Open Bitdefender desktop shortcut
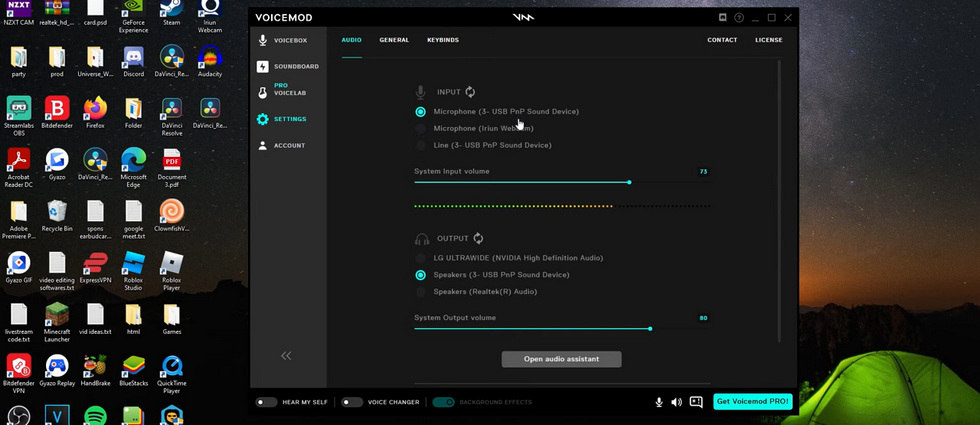This screenshot has width=980, height=425. click(57, 112)
